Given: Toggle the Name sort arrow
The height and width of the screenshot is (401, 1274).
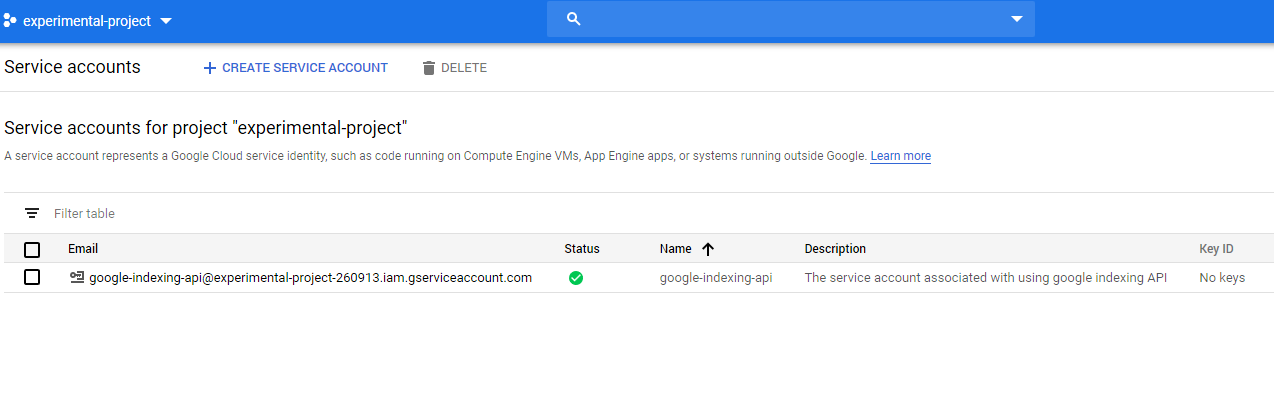Looking at the screenshot, I should [709, 249].
